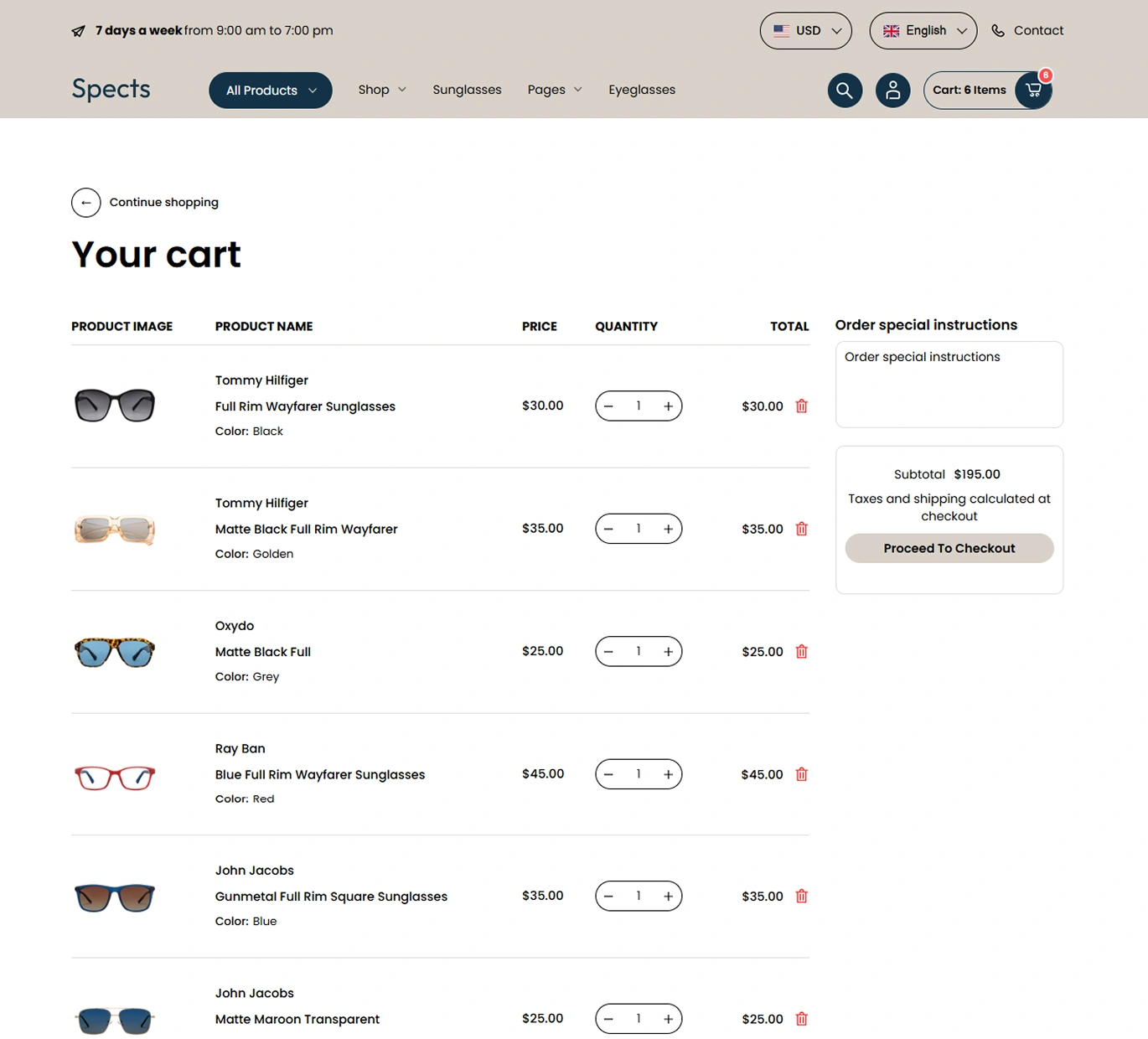Click the 'Color: Grey' label

point(247,677)
